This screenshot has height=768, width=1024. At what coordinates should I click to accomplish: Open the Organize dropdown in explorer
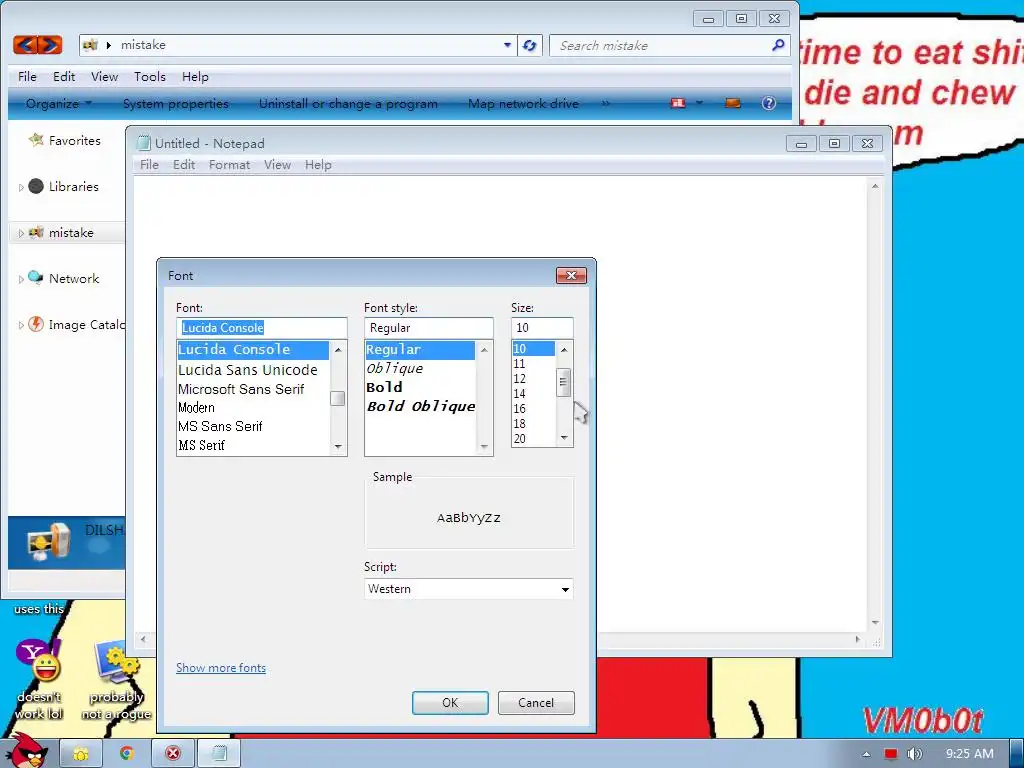[59, 103]
